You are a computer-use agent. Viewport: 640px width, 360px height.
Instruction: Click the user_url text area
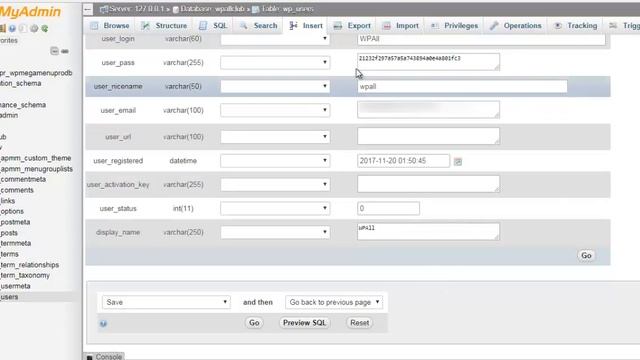coord(428,136)
